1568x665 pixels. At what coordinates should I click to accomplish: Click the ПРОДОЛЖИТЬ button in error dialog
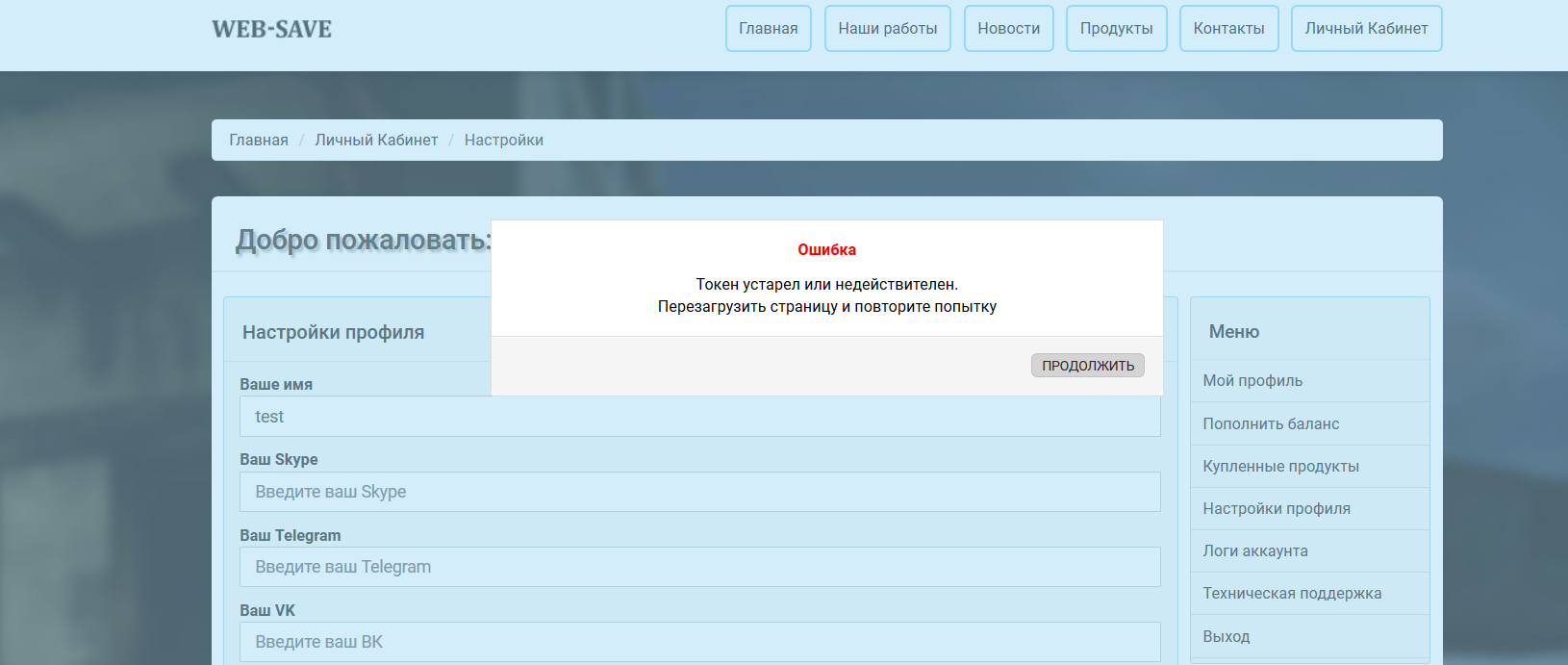point(1088,366)
